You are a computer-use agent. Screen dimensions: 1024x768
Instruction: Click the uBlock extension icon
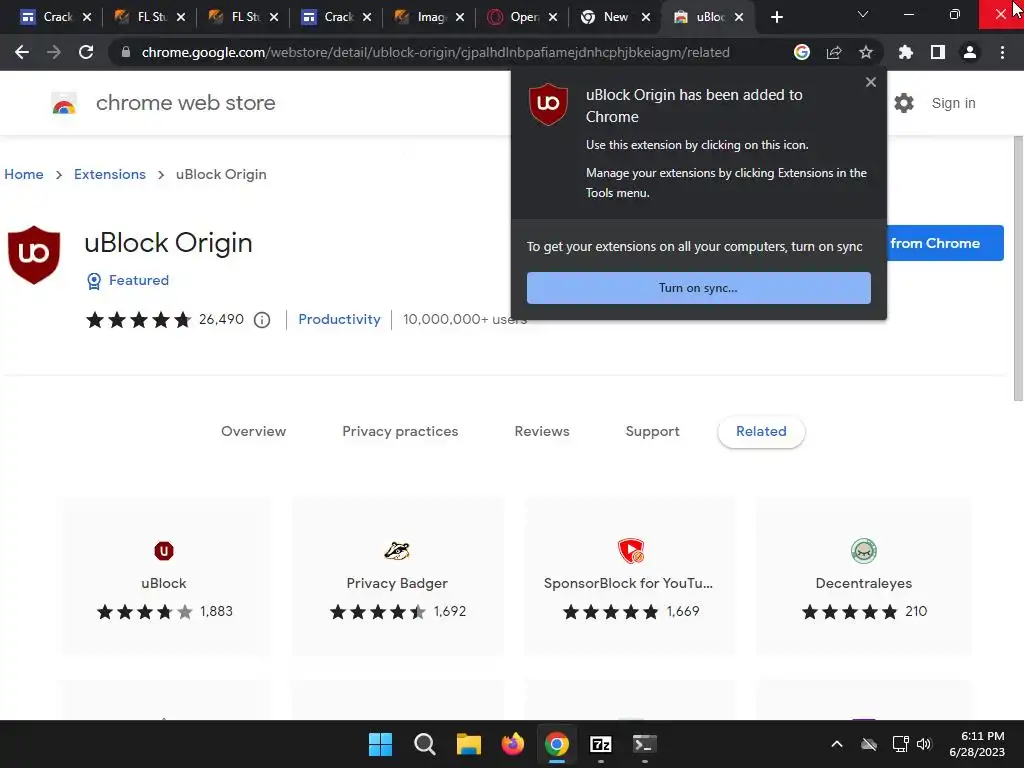click(x=164, y=551)
